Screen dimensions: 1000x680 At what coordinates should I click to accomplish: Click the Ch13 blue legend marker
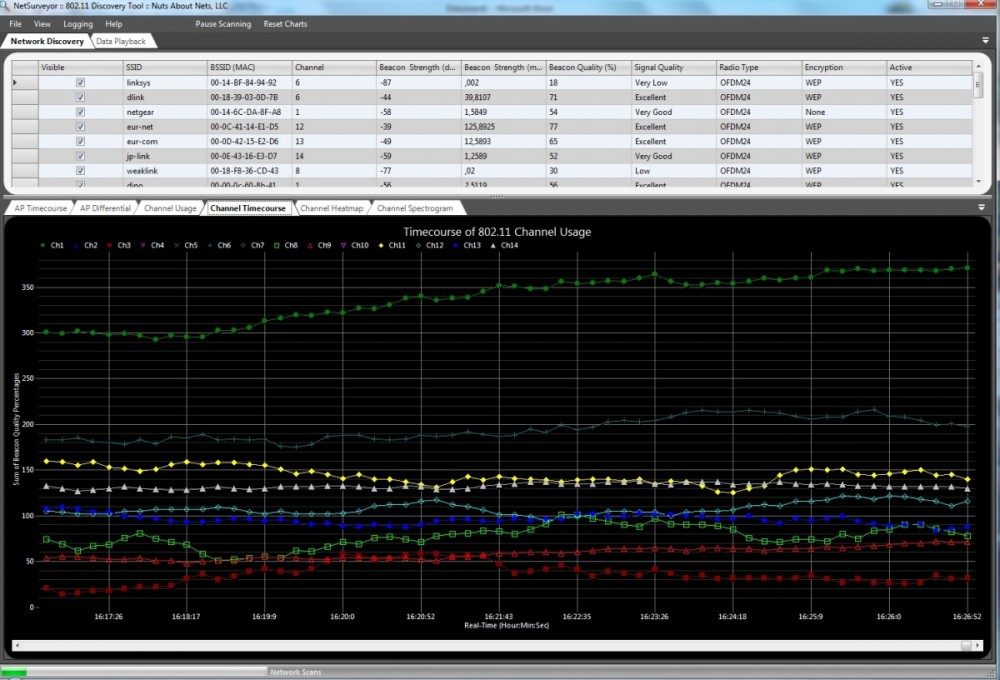(455, 245)
